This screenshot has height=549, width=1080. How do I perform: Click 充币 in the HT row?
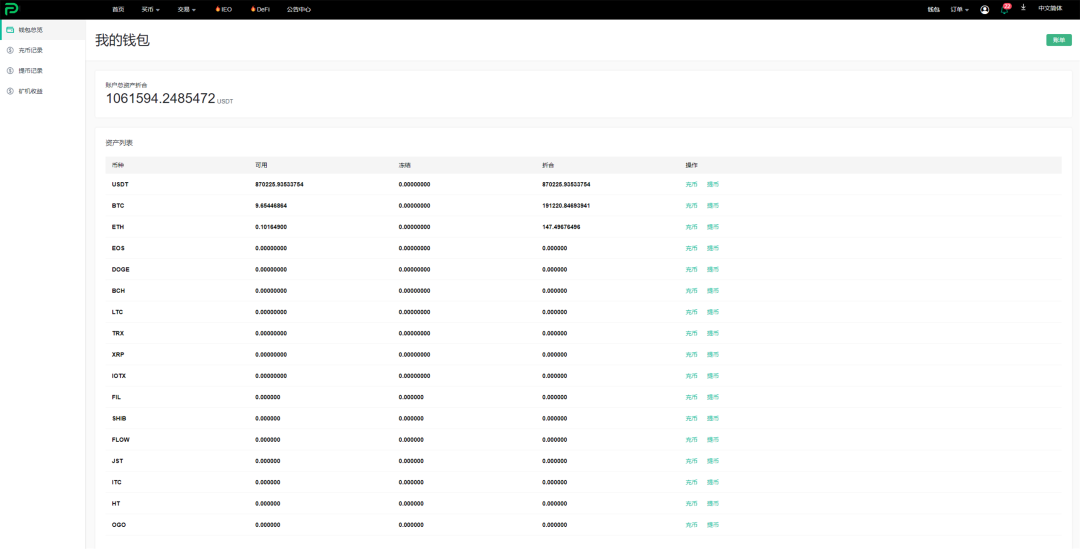pos(692,504)
